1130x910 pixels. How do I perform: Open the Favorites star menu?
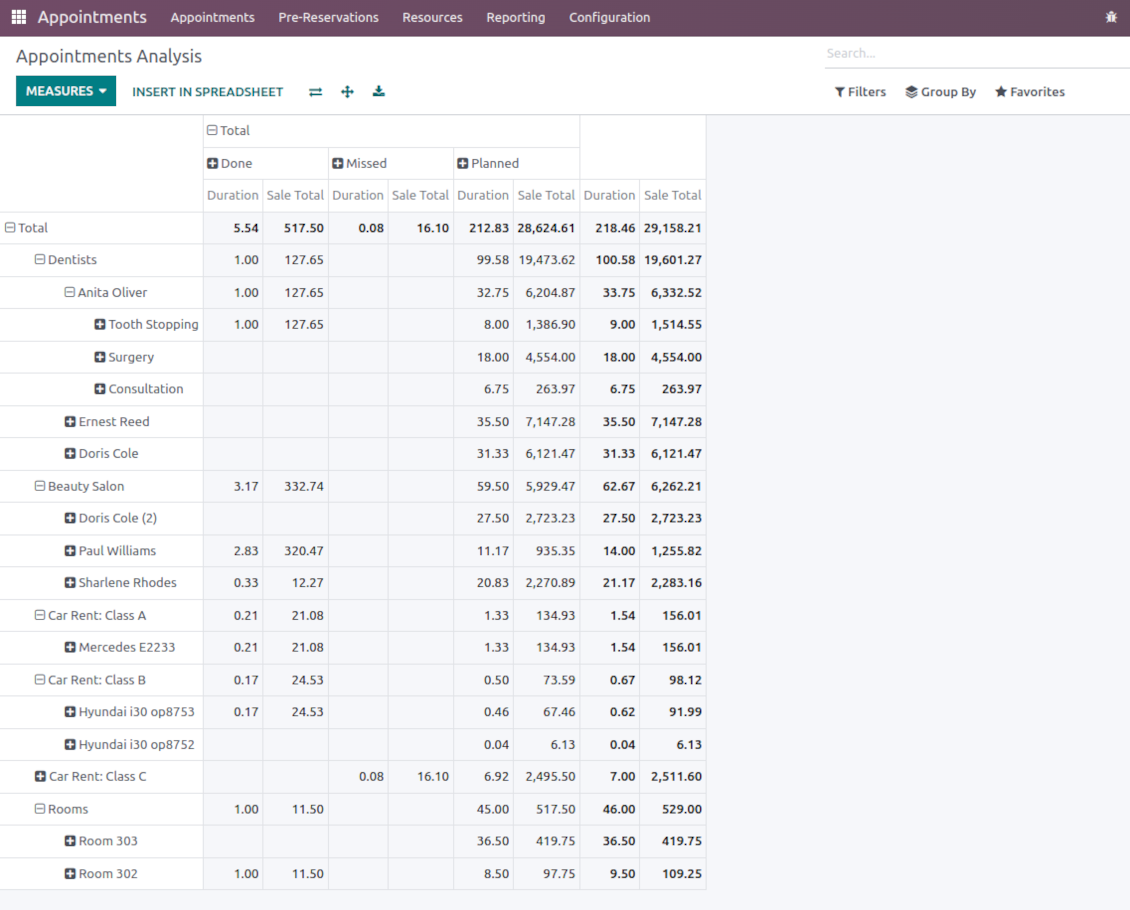tap(1030, 92)
